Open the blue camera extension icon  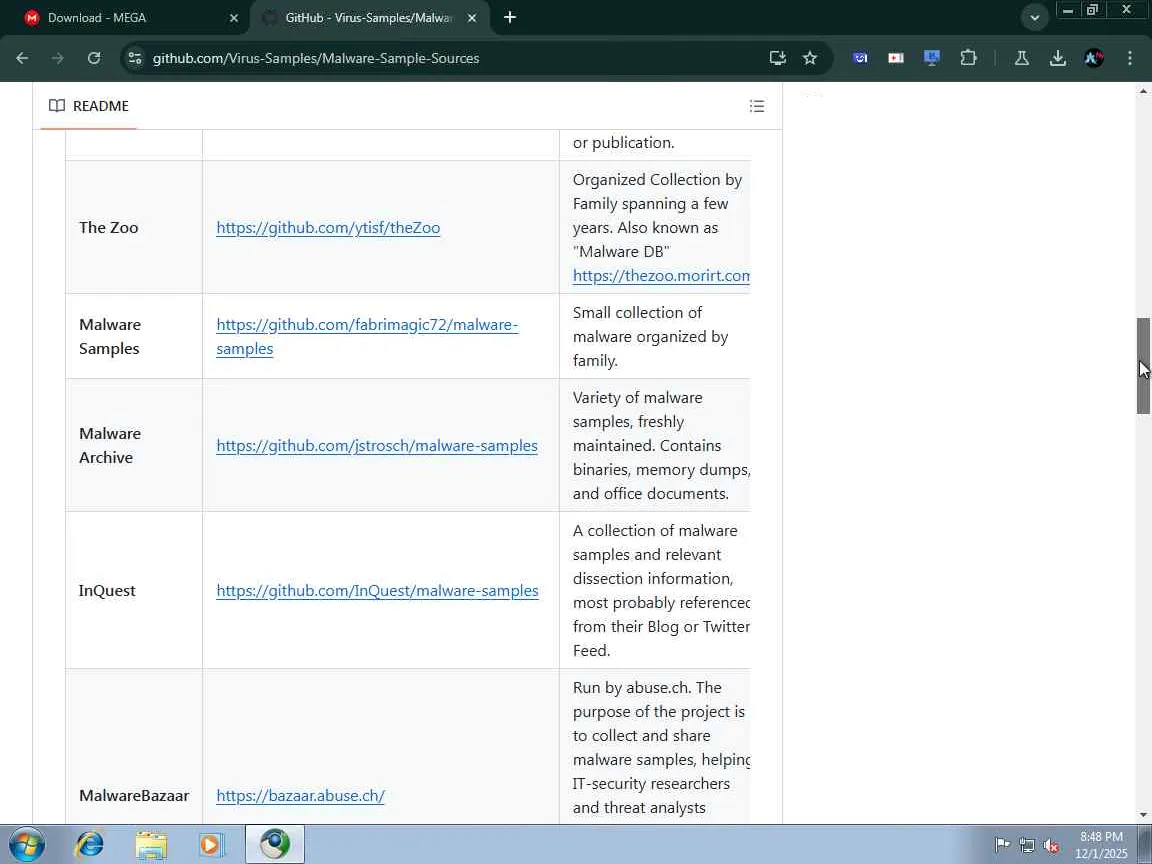coord(860,58)
